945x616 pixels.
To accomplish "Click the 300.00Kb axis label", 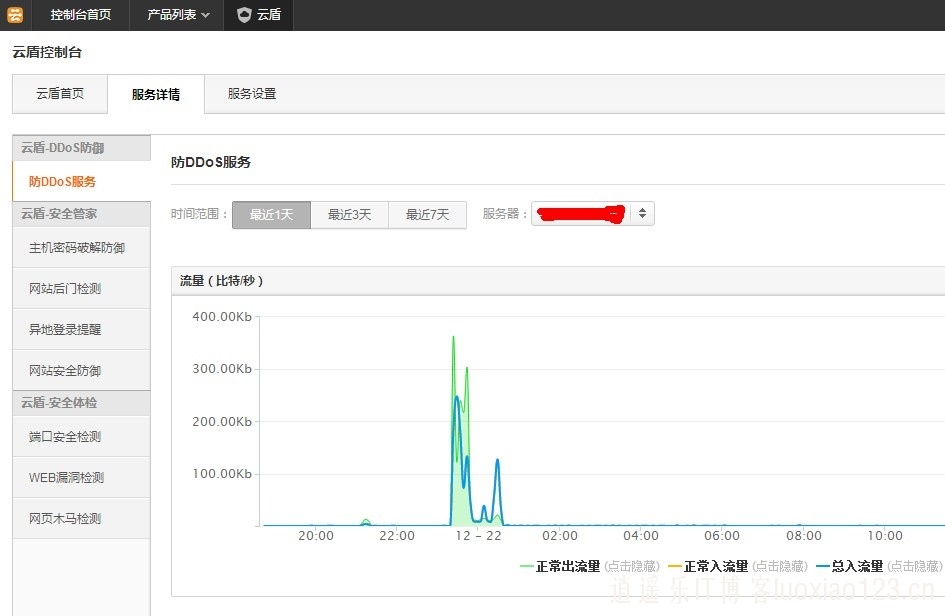I will [x=222, y=368].
